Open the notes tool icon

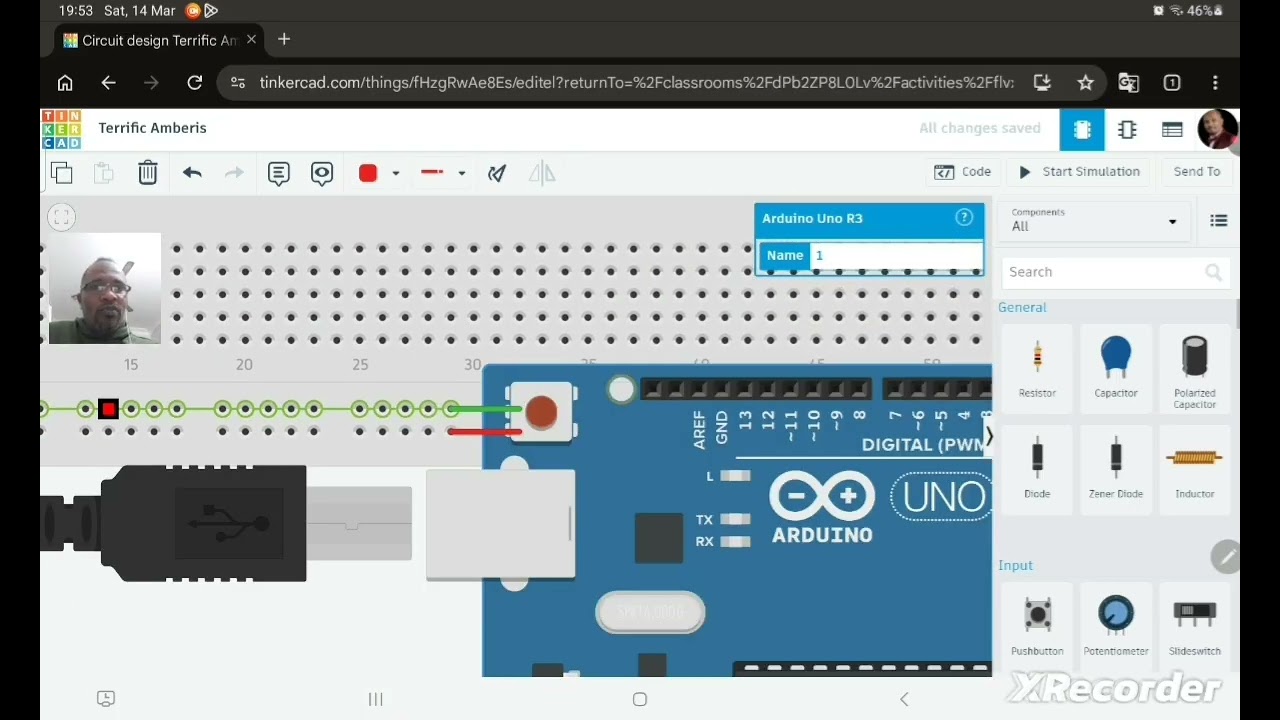(279, 173)
